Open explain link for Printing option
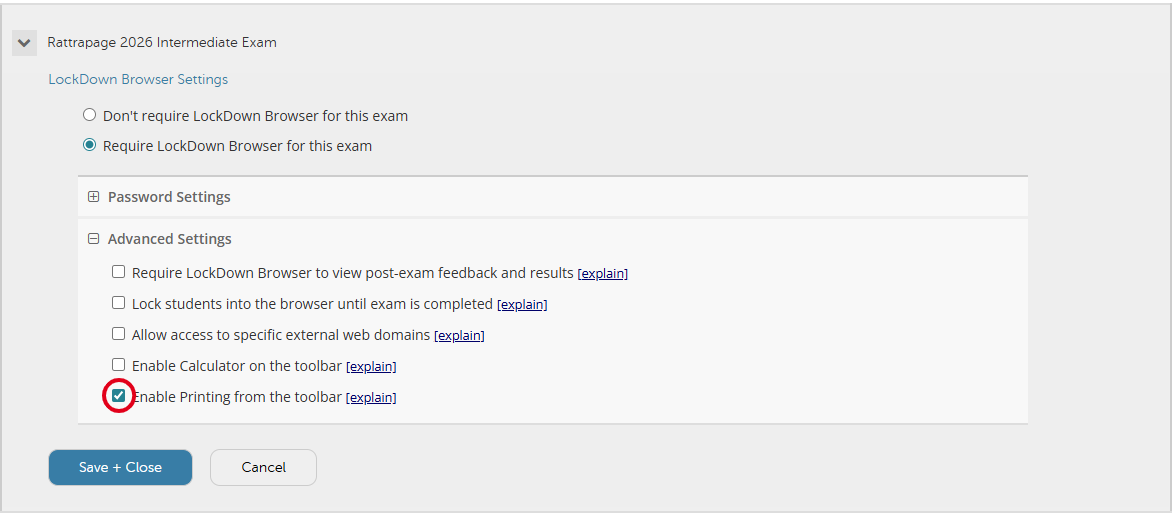This screenshot has height=514, width=1173. [371, 397]
